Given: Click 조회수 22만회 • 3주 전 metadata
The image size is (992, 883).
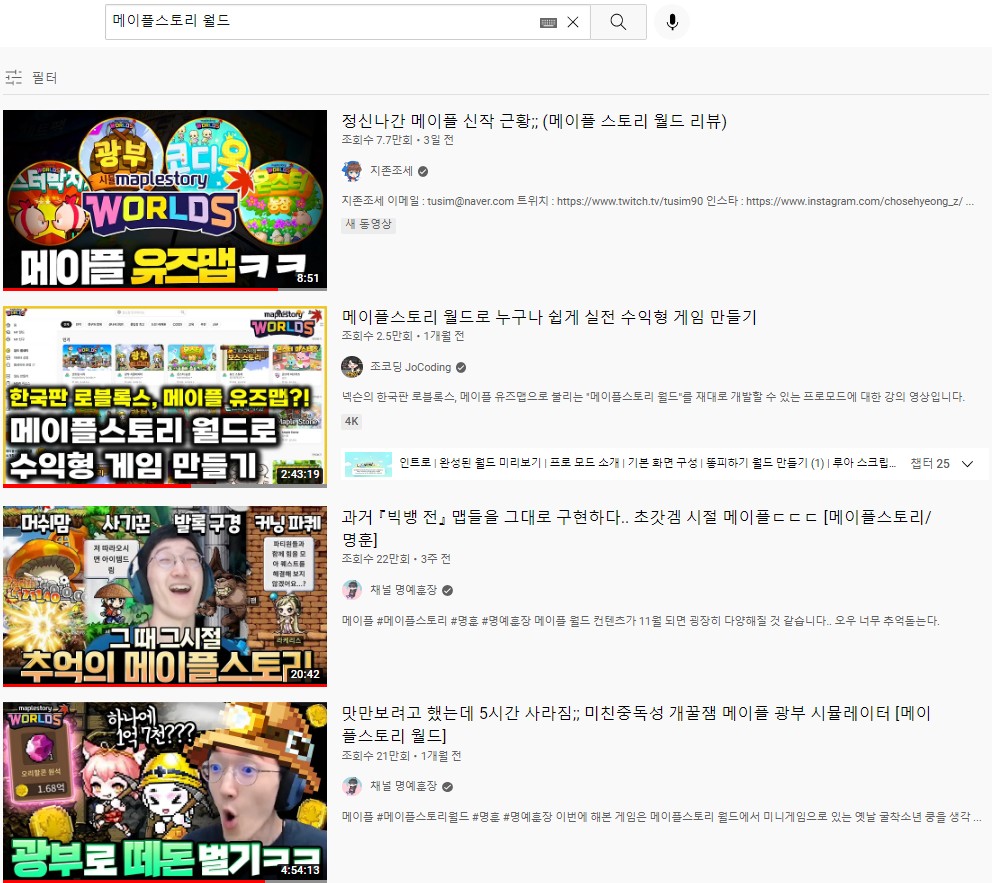Looking at the screenshot, I should coord(396,559).
